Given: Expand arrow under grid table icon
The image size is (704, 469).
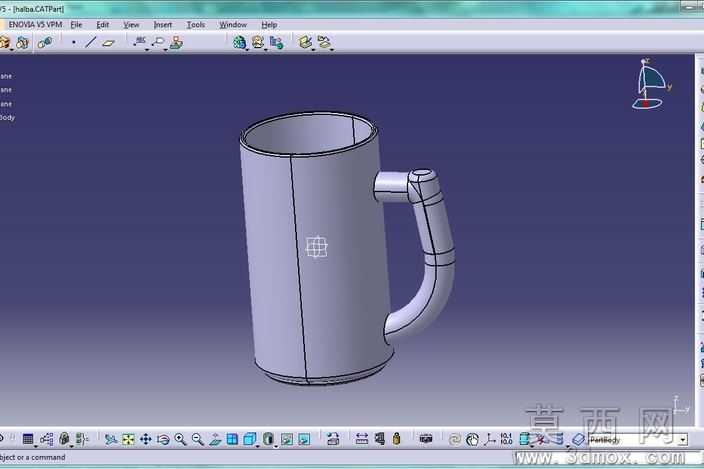Looking at the screenshot, I should 35,447.
